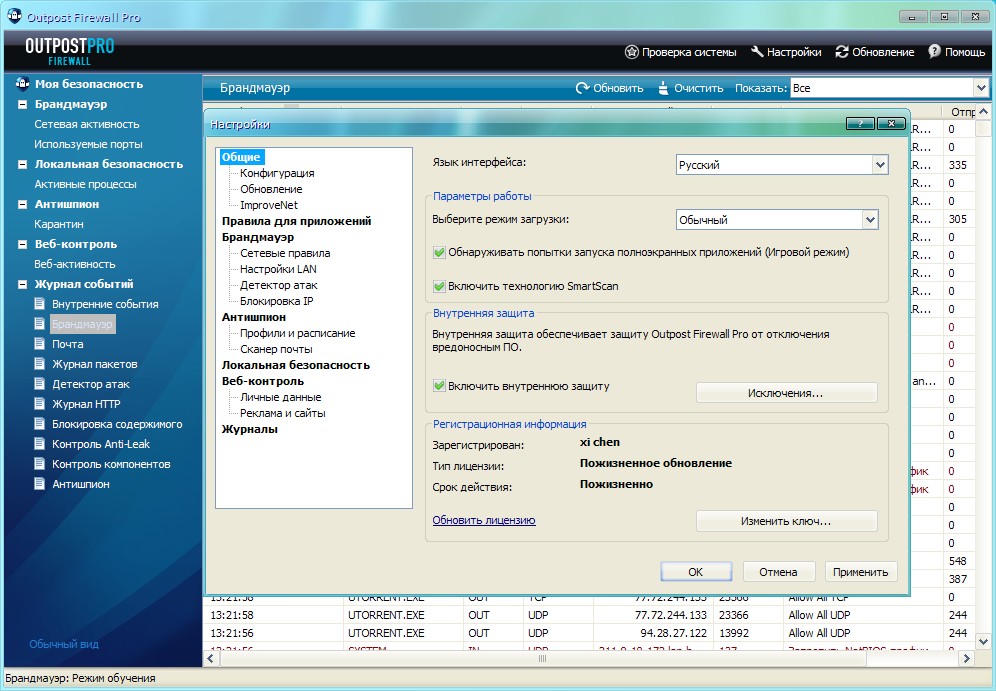Select Сканер почты in settings tree
The height and width of the screenshot is (691, 996).
[276, 349]
